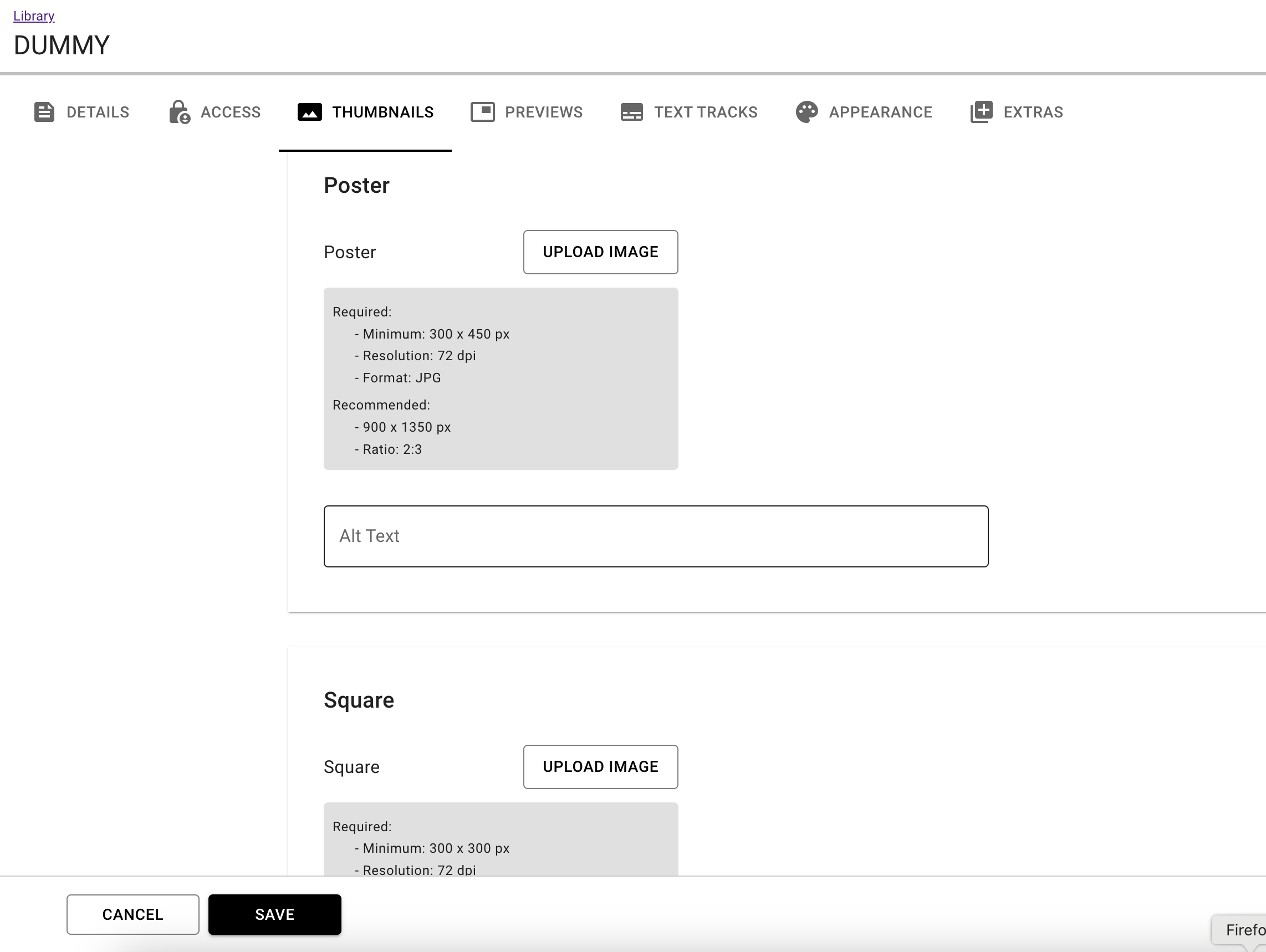Click the 'Recommended:' label in Poster box
Screen dimensions: 1266x952
point(381,405)
